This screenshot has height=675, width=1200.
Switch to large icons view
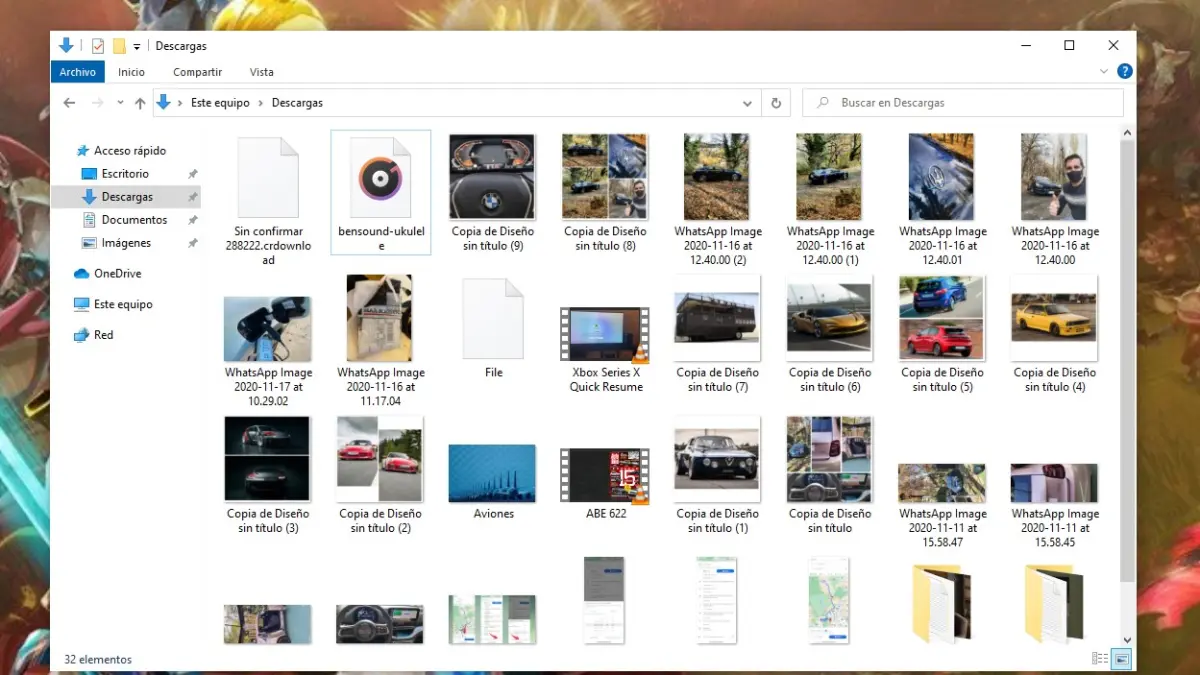click(1121, 658)
